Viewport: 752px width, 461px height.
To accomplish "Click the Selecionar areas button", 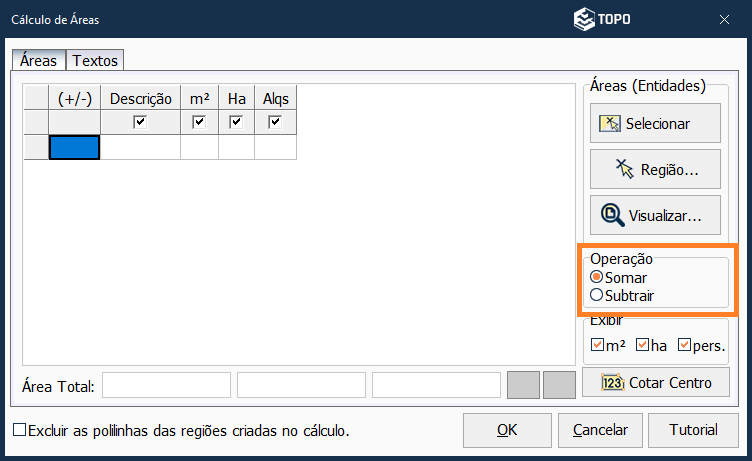I will pos(645,124).
